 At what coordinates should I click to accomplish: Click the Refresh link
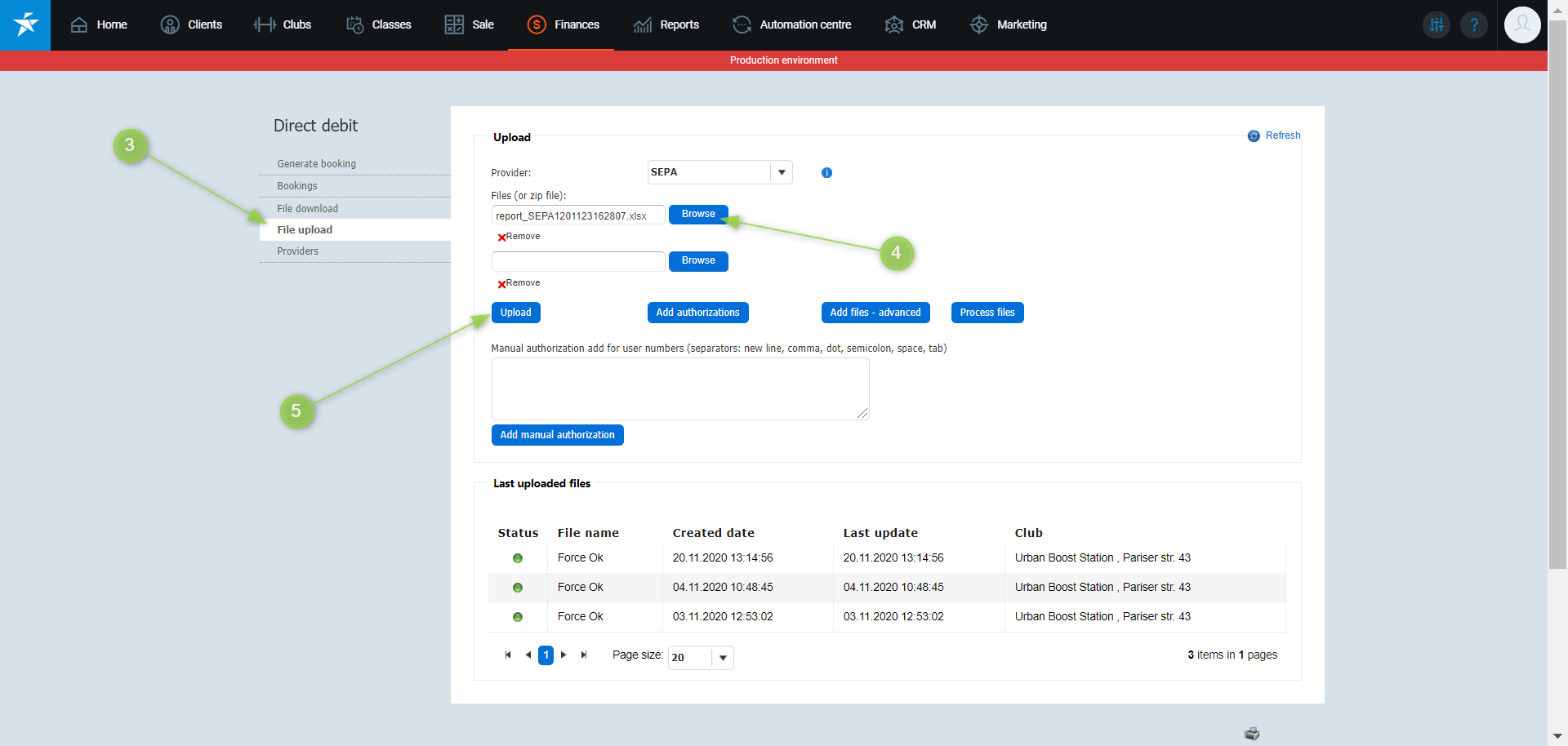[1282, 135]
